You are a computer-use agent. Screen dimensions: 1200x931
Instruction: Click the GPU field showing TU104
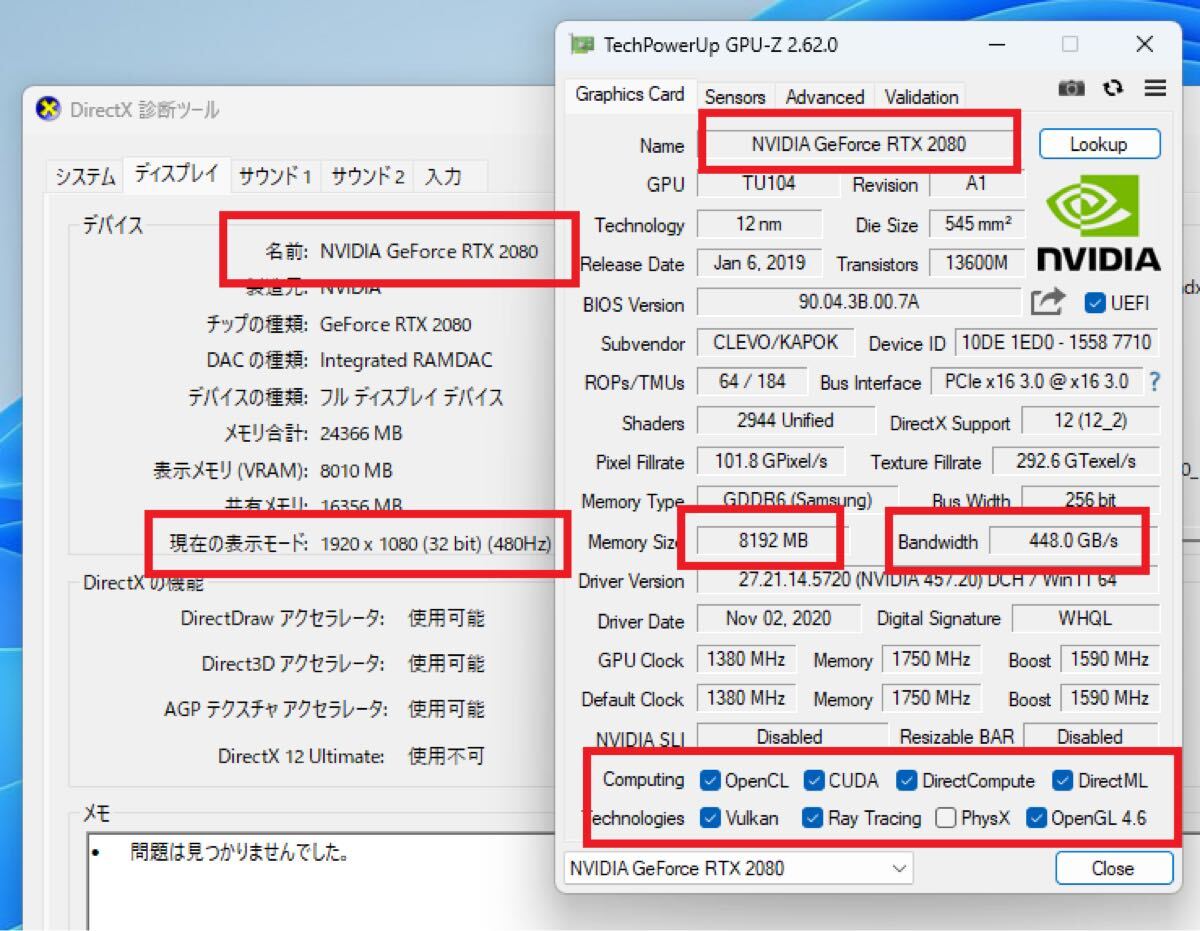pos(769,184)
